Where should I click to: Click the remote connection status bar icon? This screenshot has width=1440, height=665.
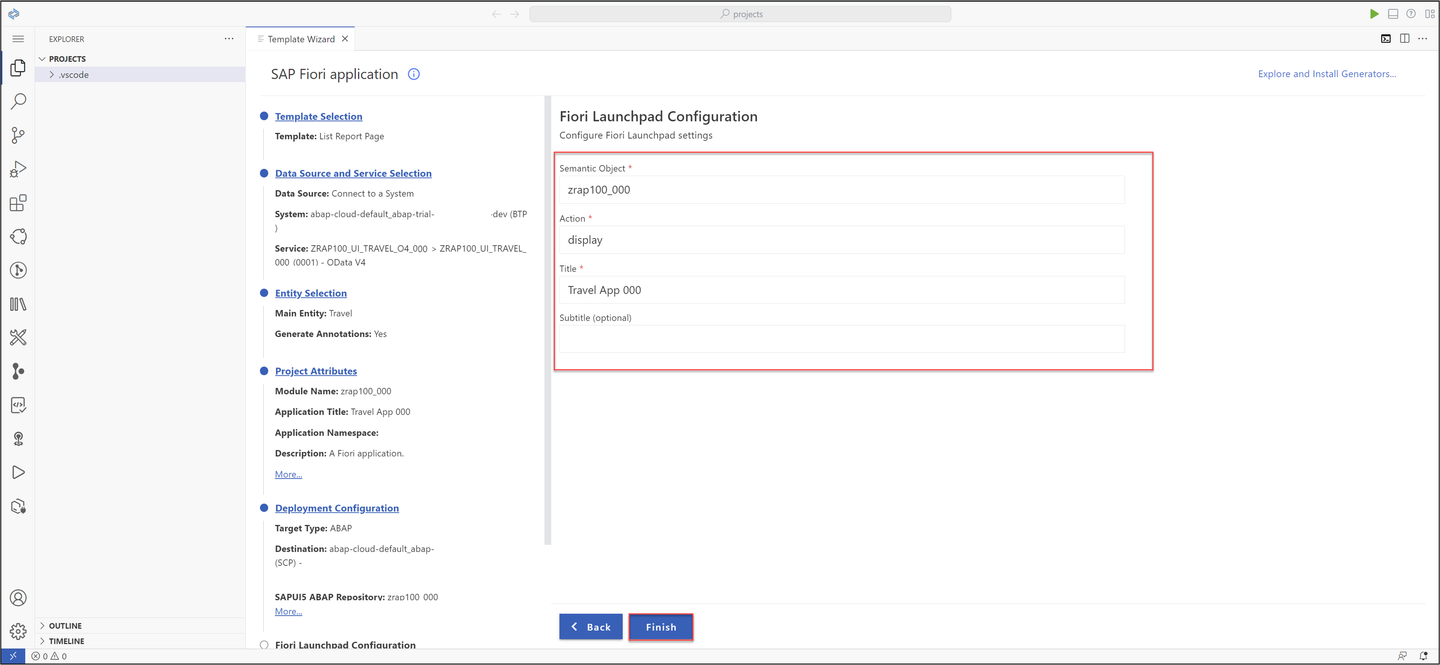pos(13,656)
